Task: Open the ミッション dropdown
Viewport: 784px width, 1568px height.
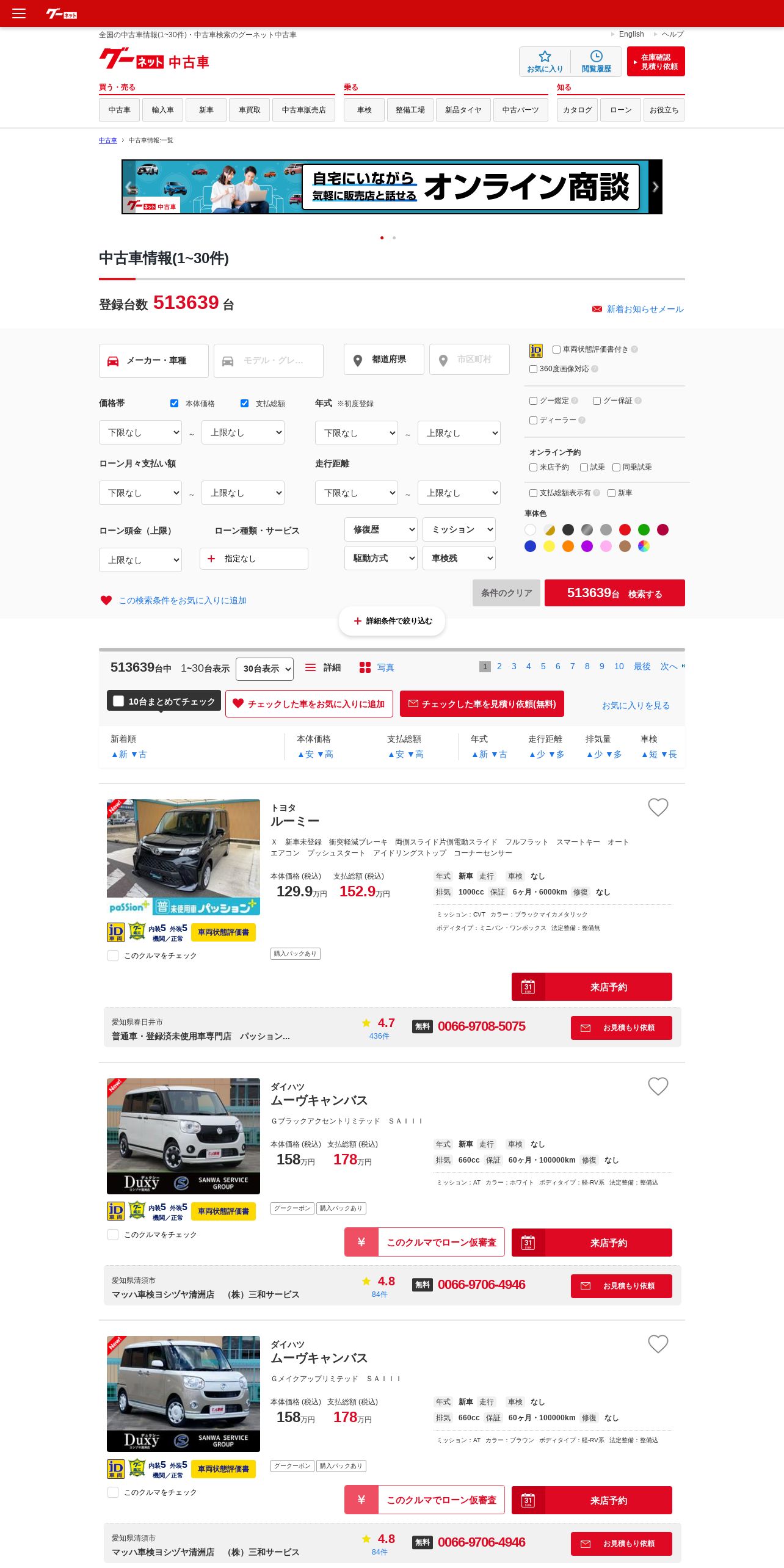Action: click(x=459, y=529)
